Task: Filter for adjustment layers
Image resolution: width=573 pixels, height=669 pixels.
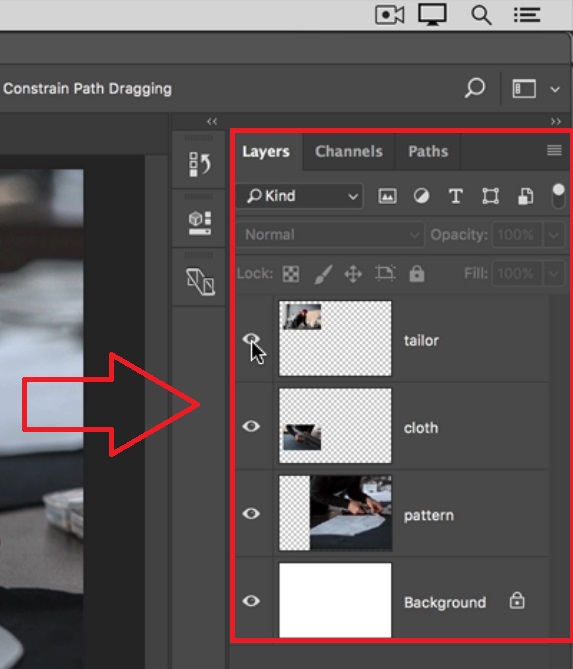Action: [x=422, y=196]
